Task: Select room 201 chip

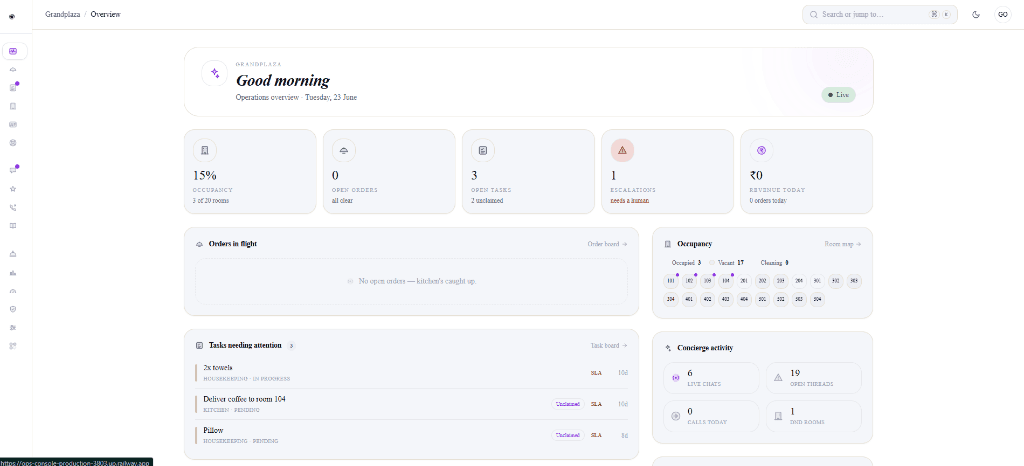Action: point(744,281)
